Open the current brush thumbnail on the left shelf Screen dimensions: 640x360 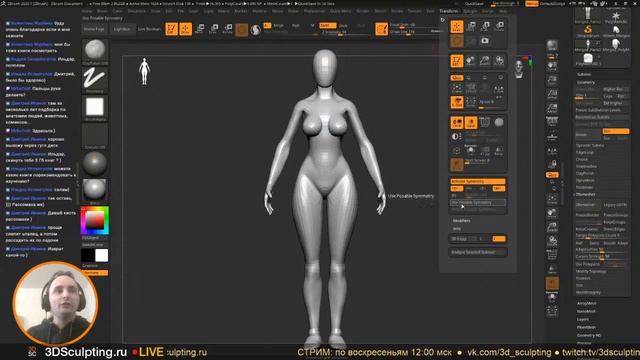tap(95, 52)
